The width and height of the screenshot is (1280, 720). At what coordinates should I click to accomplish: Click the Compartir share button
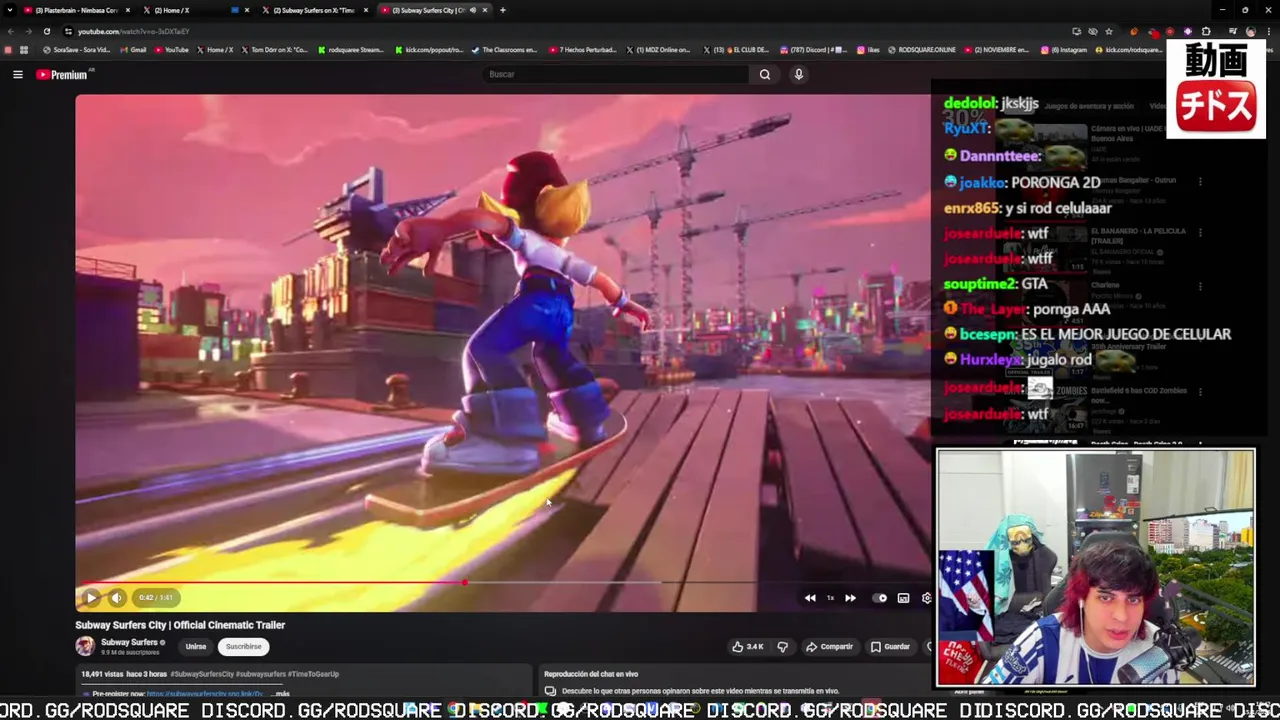tap(830, 647)
